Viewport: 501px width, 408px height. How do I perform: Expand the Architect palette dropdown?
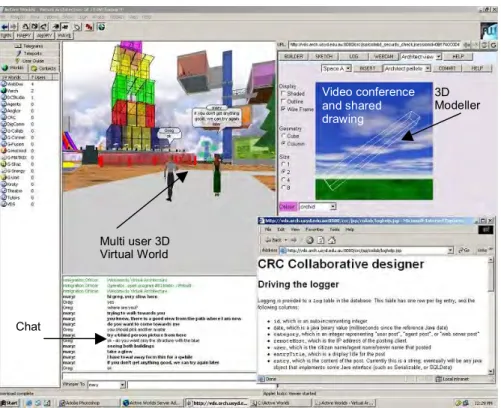427,68
